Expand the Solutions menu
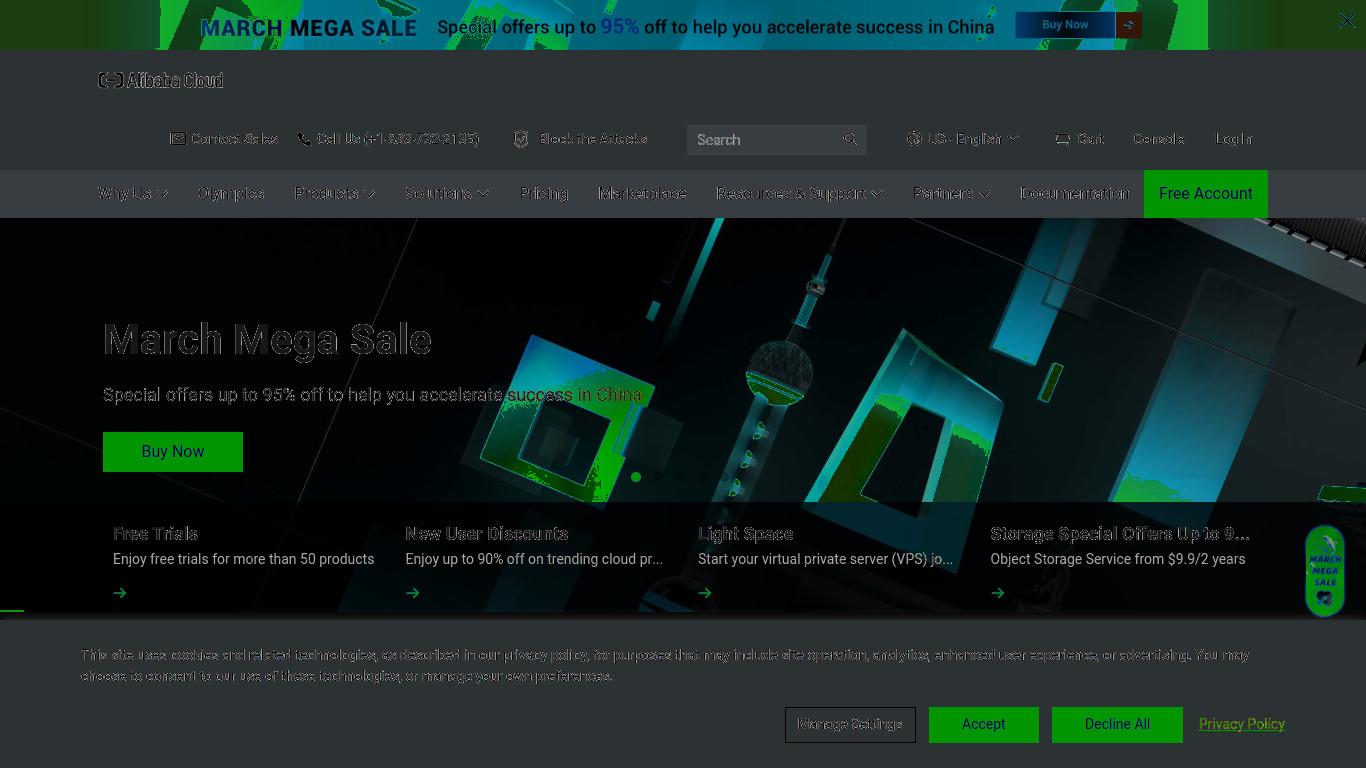Viewport: 1366px width, 768px height. coord(447,193)
